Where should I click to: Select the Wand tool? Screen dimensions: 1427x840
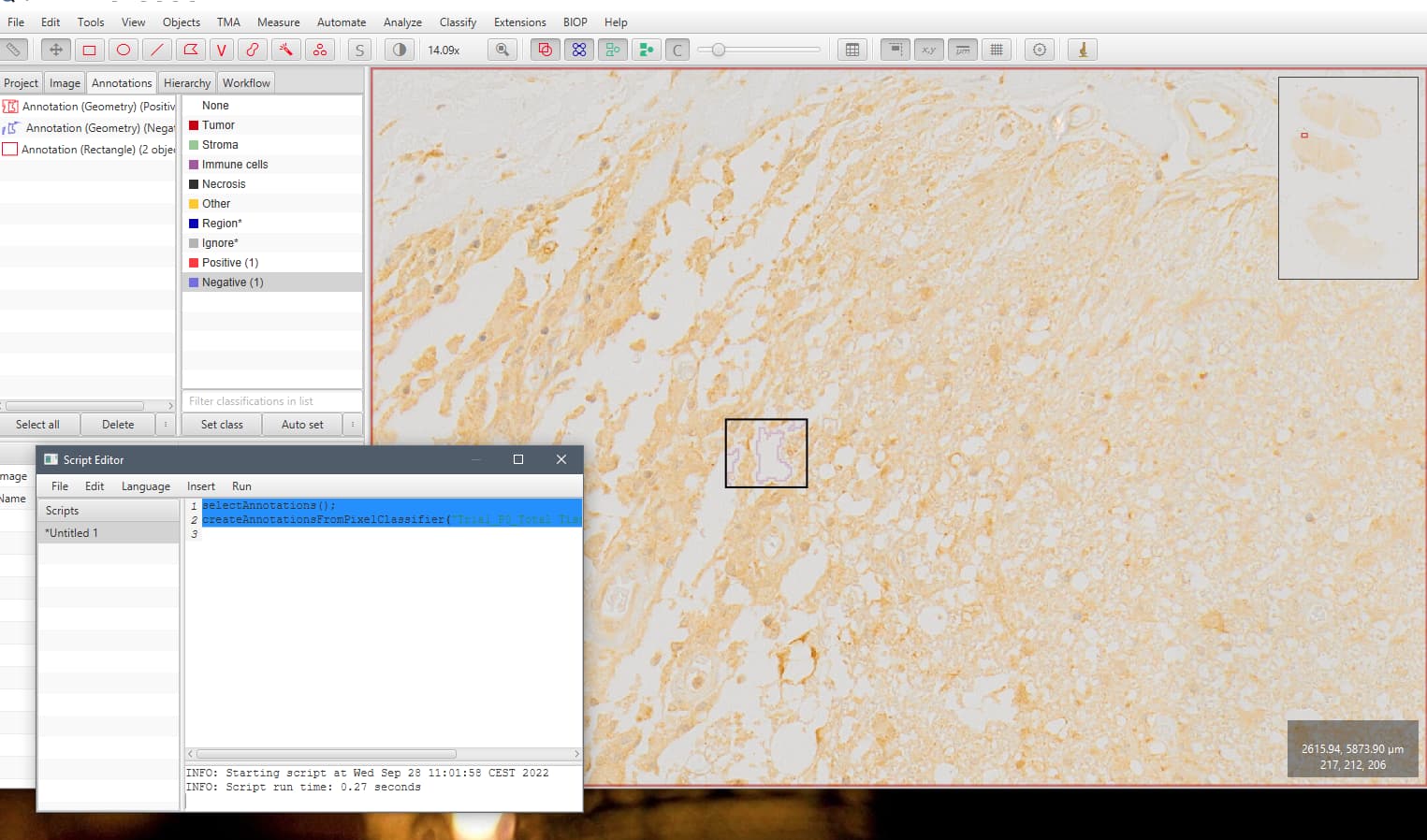pos(286,51)
